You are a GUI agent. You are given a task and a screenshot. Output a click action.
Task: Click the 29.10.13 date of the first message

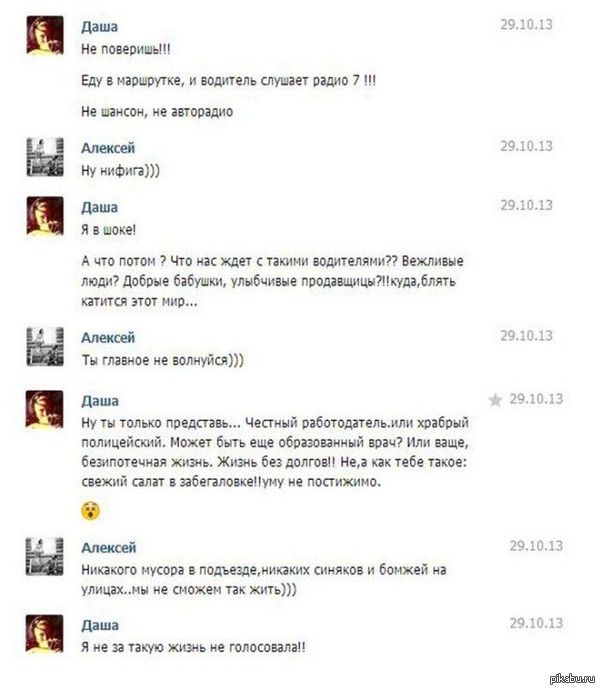526,24
